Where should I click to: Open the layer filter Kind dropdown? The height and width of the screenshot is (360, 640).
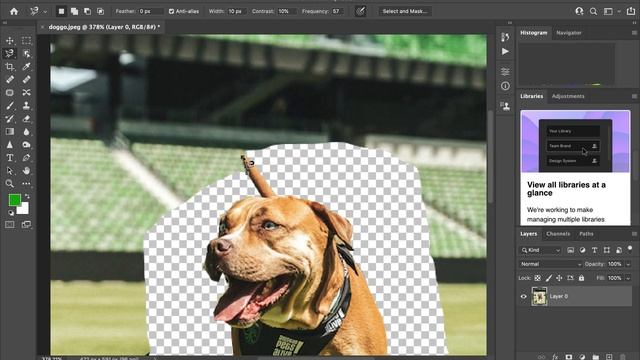click(541, 250)
